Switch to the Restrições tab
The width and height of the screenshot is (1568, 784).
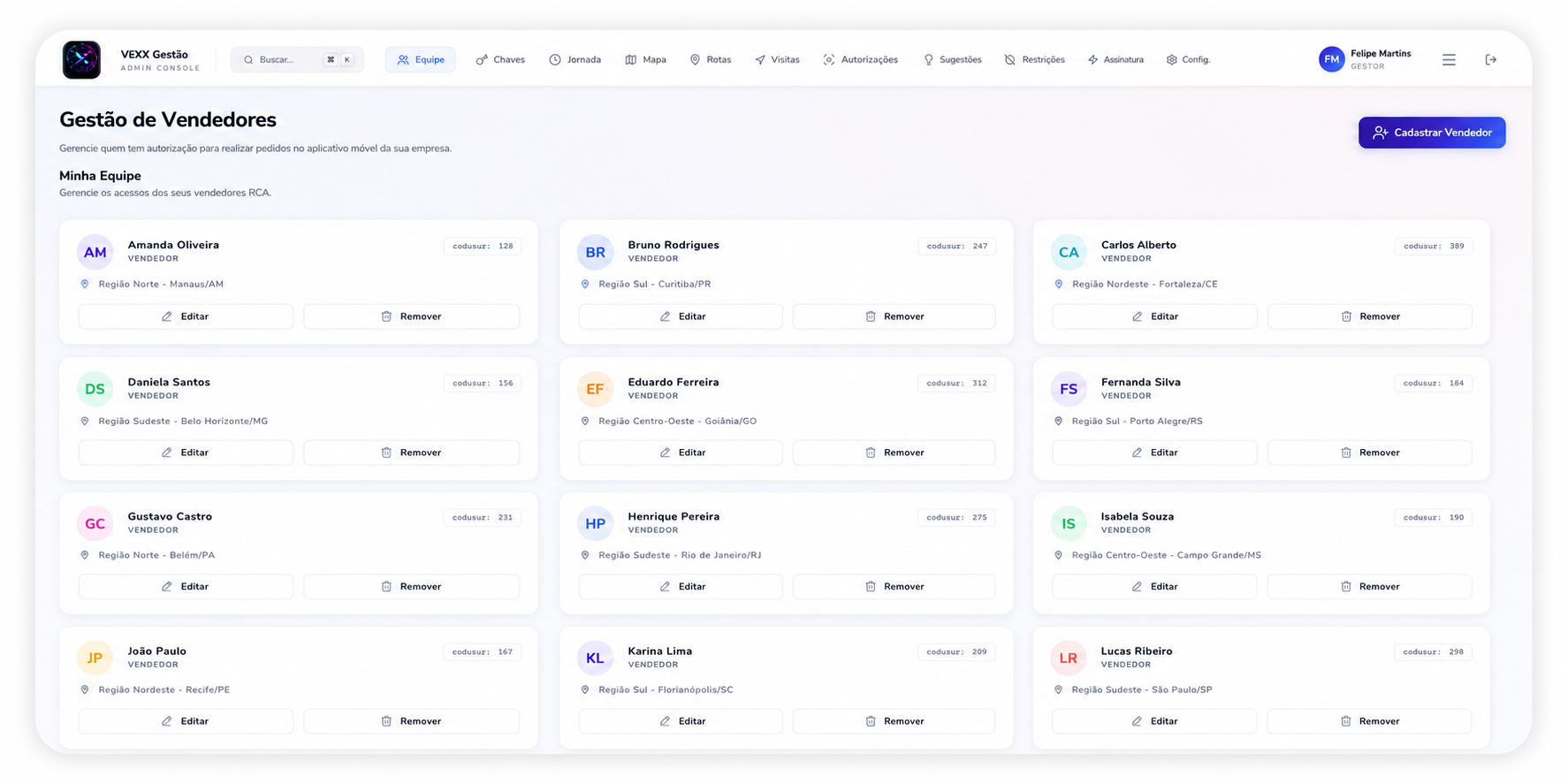(1035, 60)
